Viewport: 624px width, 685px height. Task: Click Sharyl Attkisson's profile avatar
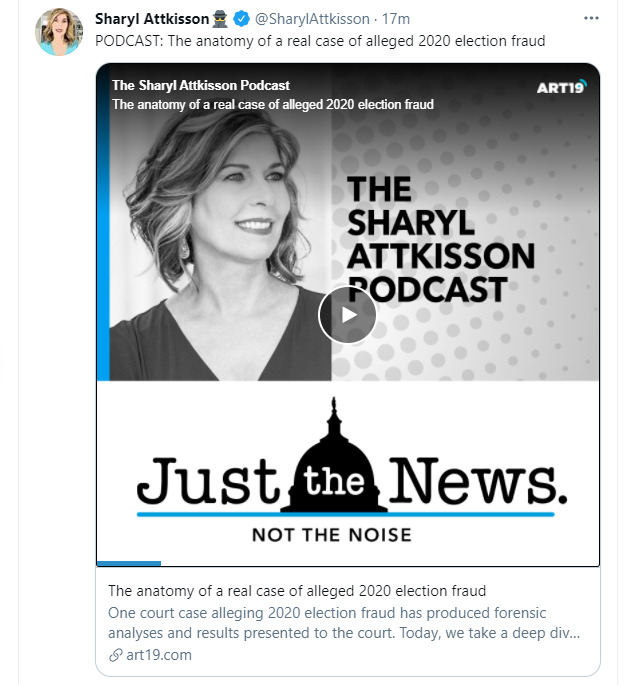tap(59, 31)
